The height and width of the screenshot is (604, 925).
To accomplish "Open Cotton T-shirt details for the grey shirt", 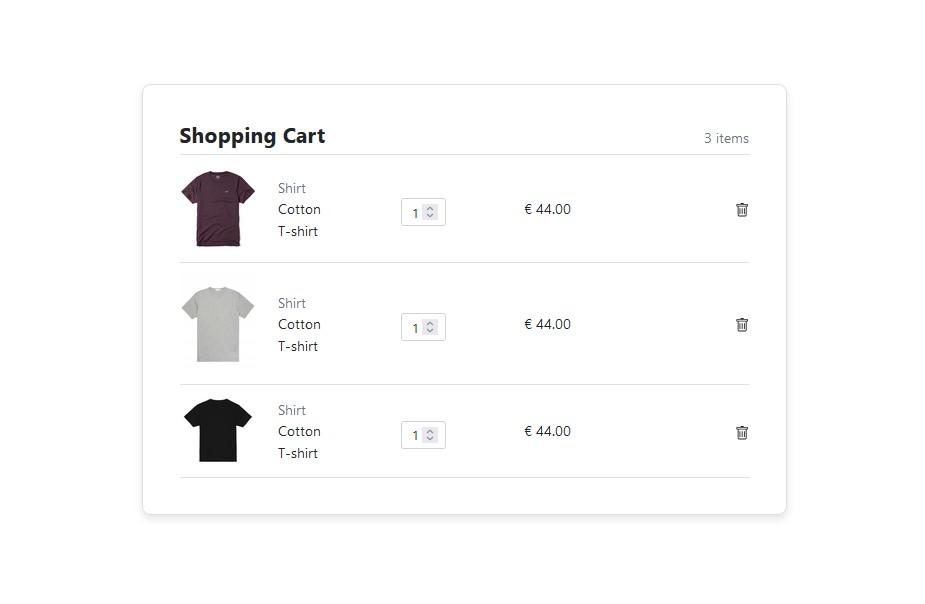I will pyautogui.click(x=299, y=335).
